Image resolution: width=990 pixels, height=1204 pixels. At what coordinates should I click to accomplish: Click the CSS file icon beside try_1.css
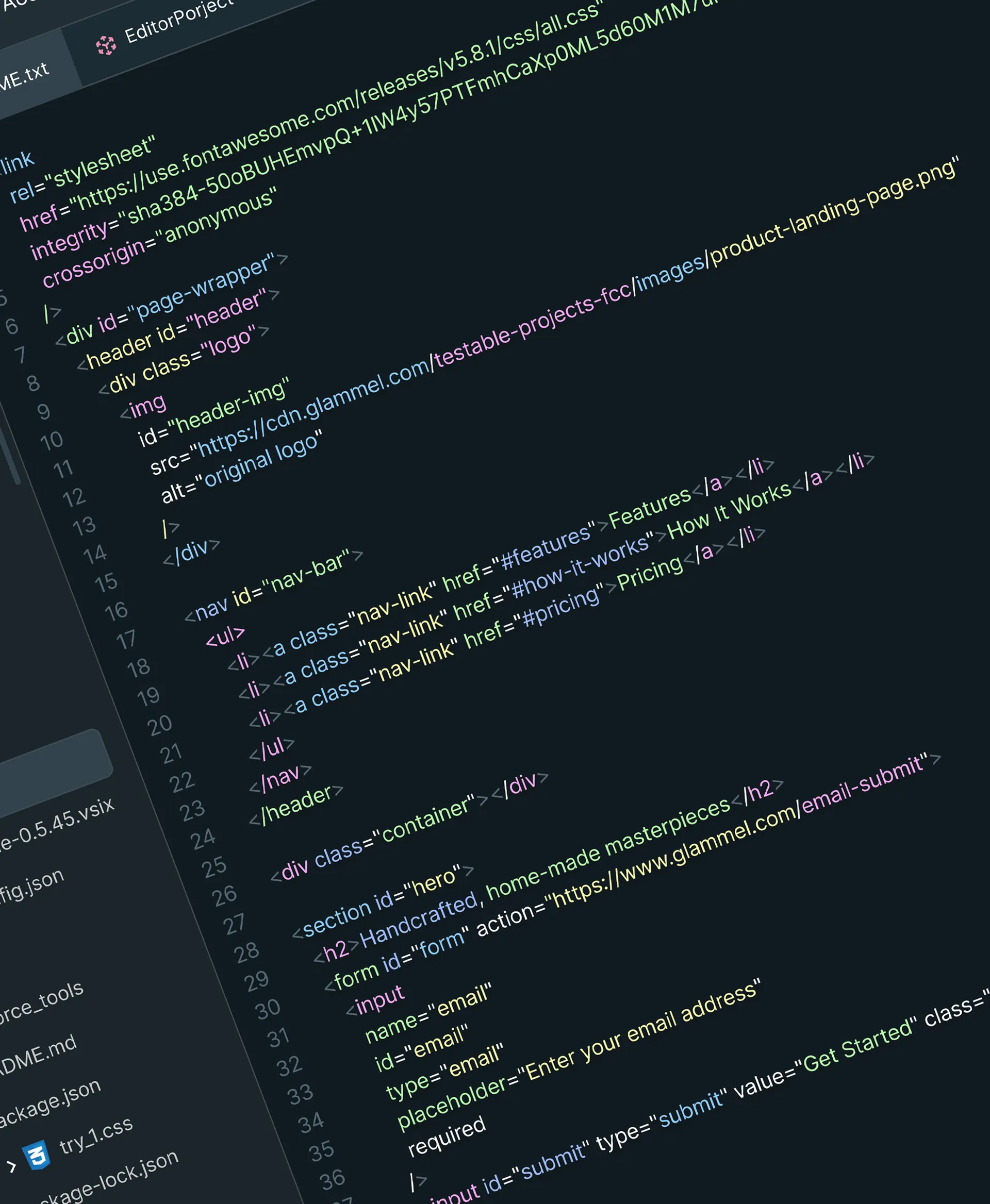tap(37, 1155)
